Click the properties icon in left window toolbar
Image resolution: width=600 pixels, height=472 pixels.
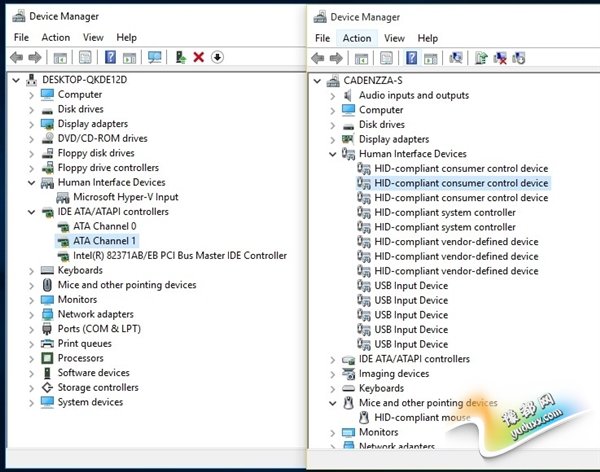coord(86,58)
